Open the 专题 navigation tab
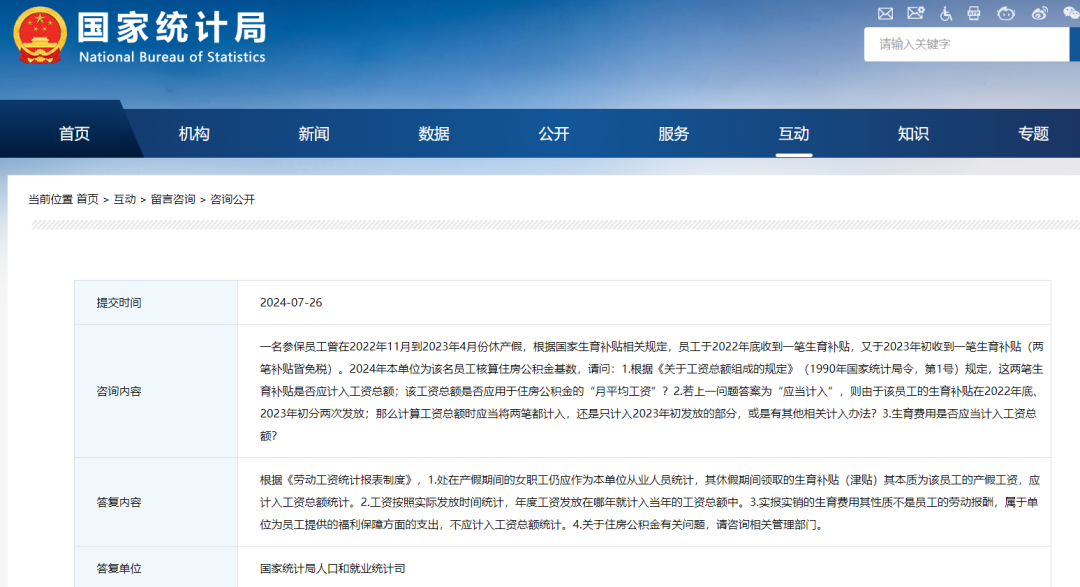The height and width of the screenshot is (587, 1080). tap(1033, 131)
